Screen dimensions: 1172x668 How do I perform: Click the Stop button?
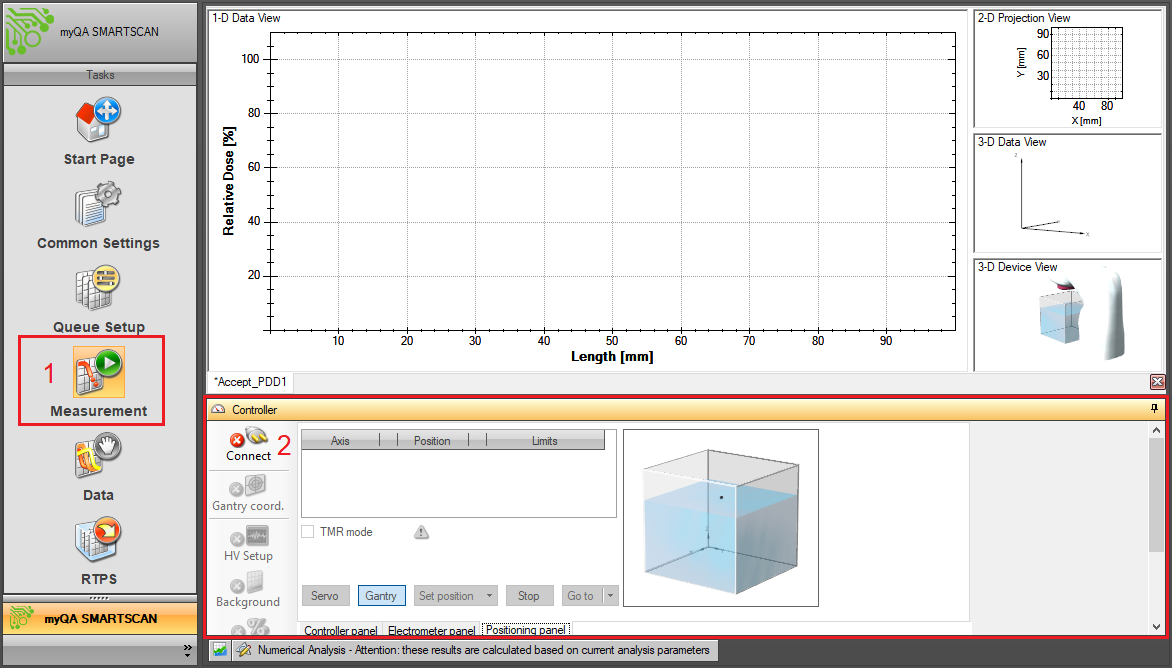528,596
